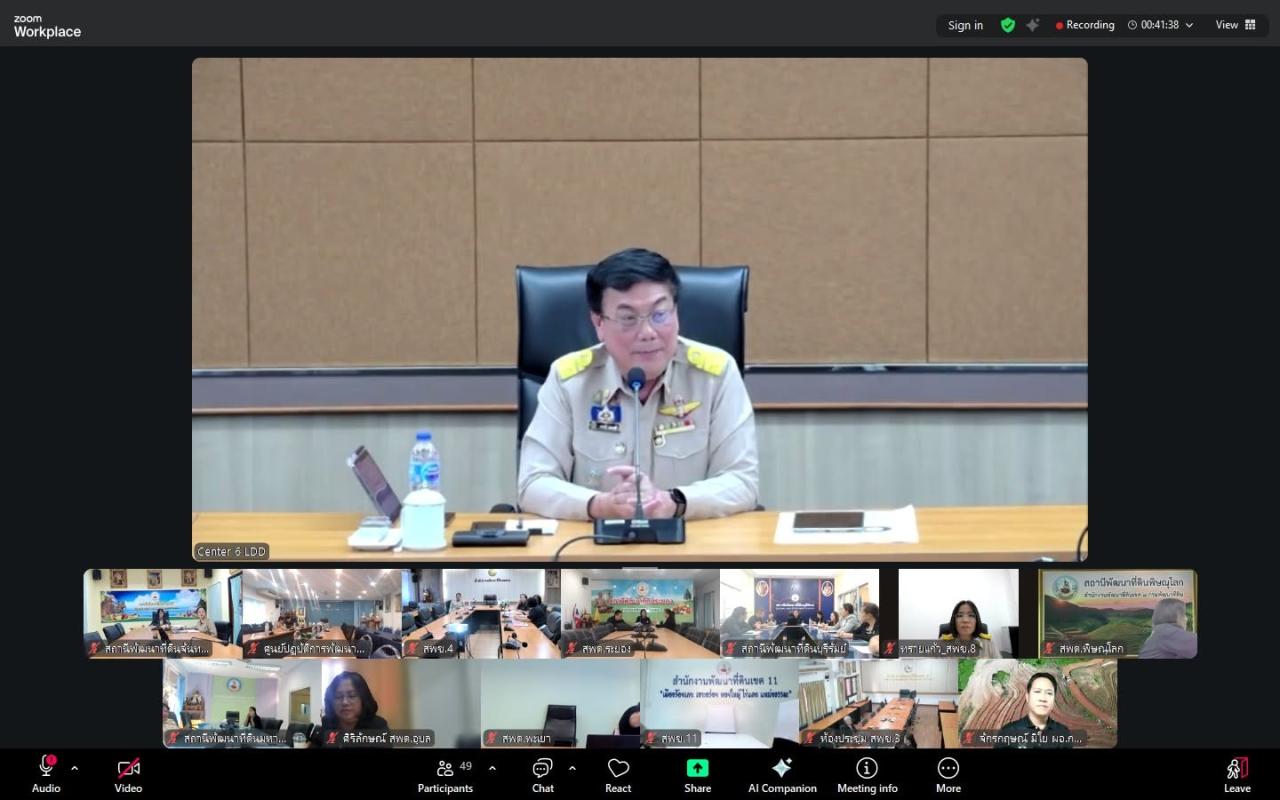Click muted mic icon on สพด.พิษณุโลก tile
This screenshot has width=1280, height=800.
[x=1049, y=649]
